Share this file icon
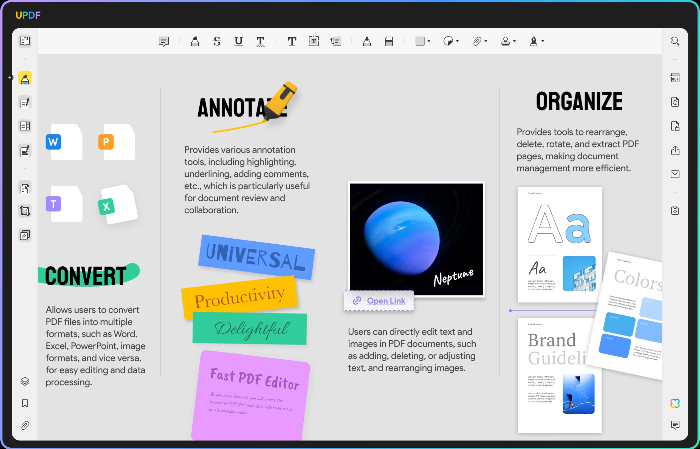The width and height of the screenshot is (700, 449). click(x=675, y=150)
